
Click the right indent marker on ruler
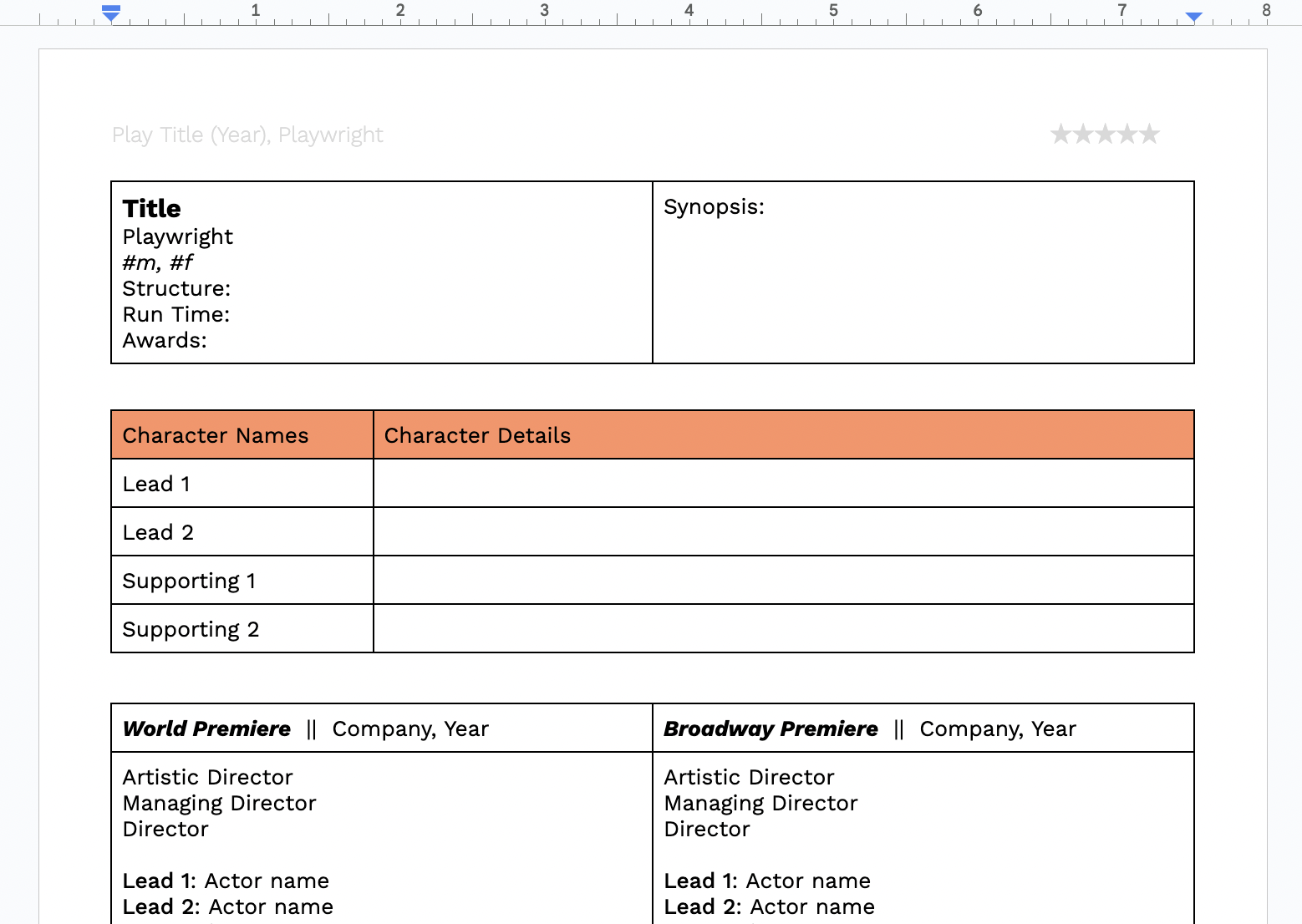coord(1194,17)
